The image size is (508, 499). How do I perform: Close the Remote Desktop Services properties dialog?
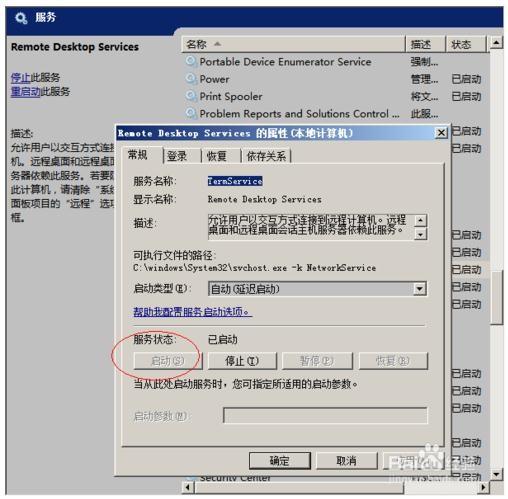(x=441, y=133)
